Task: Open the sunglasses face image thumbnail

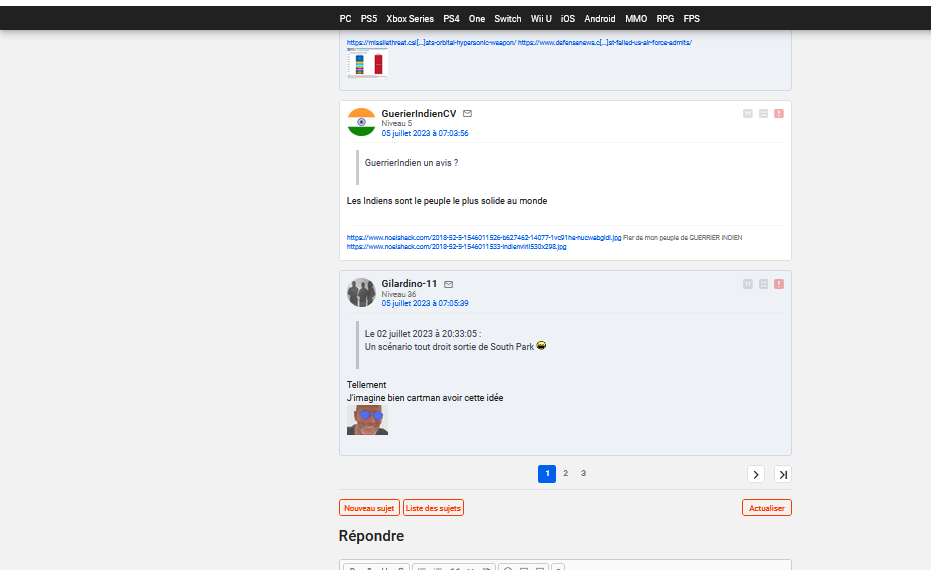Action: click(x=367, y=420)
